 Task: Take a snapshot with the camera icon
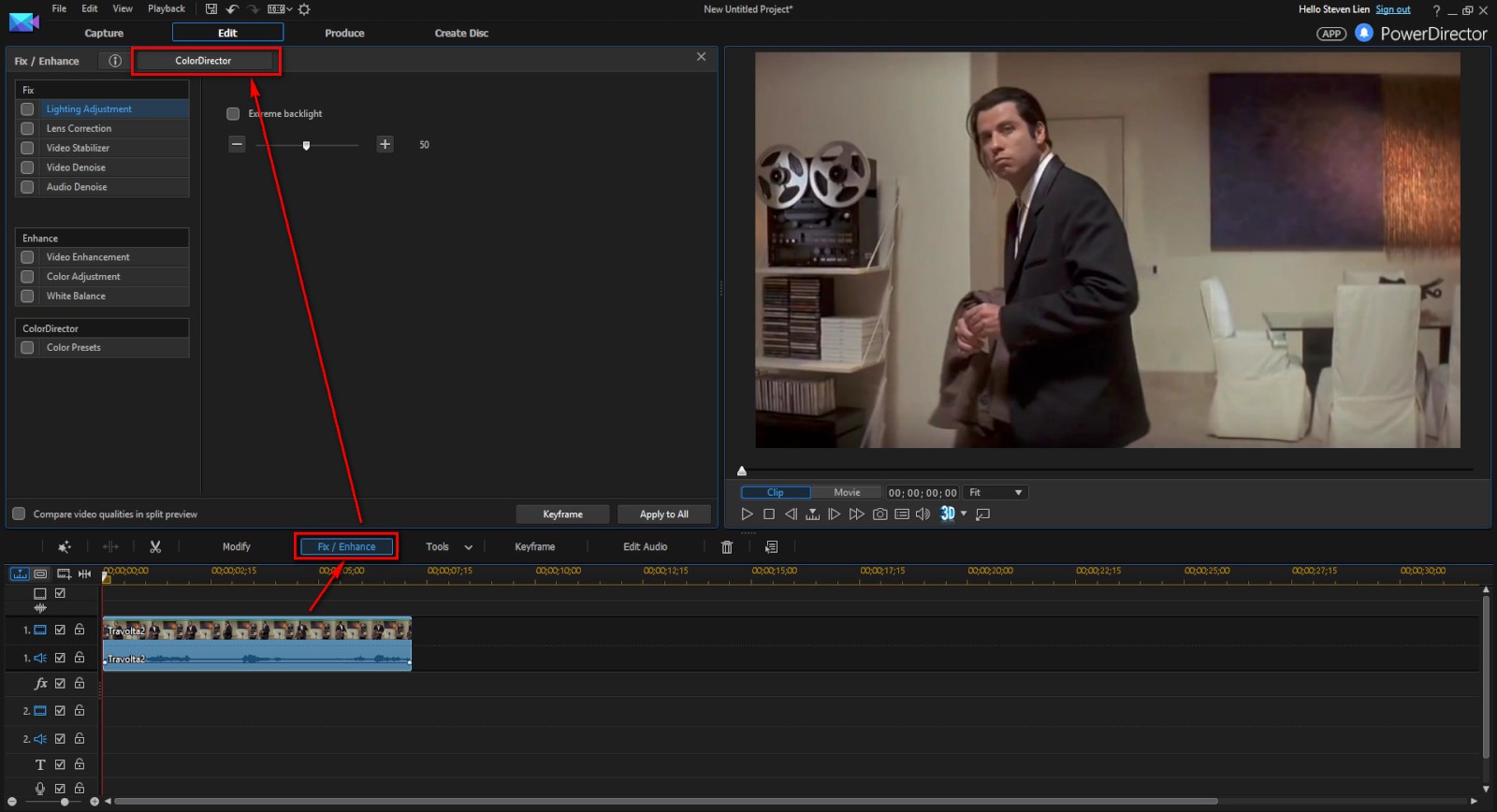[879, 515]
